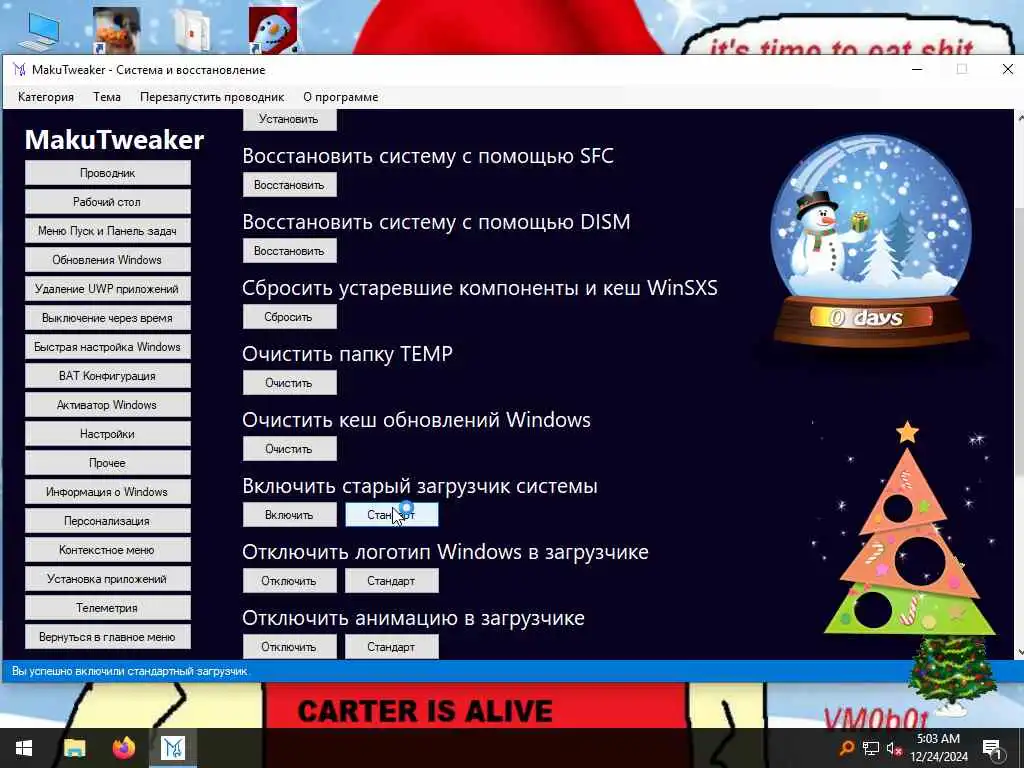Screen dimensions: 1024x768
Task: Open Быстрая настройка Windows category
Action: tap(108, 347)
